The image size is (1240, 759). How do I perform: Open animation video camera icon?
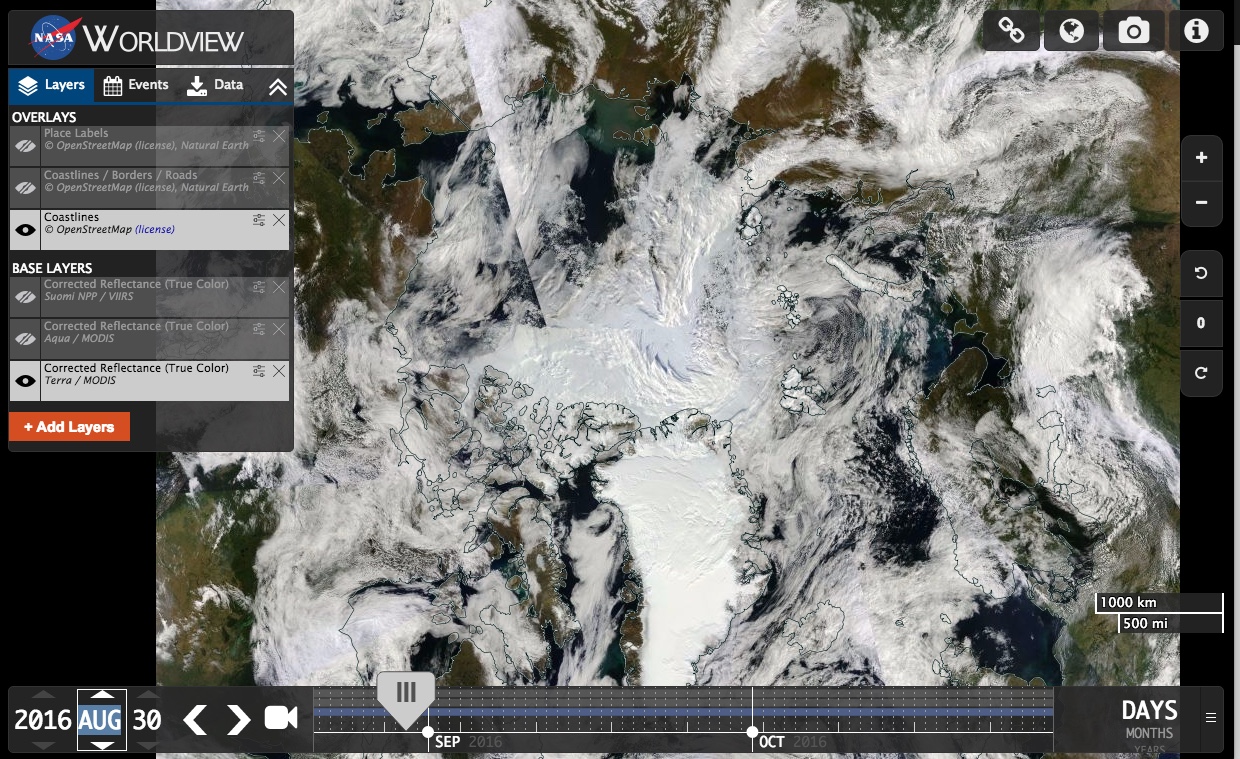[281, 718]
